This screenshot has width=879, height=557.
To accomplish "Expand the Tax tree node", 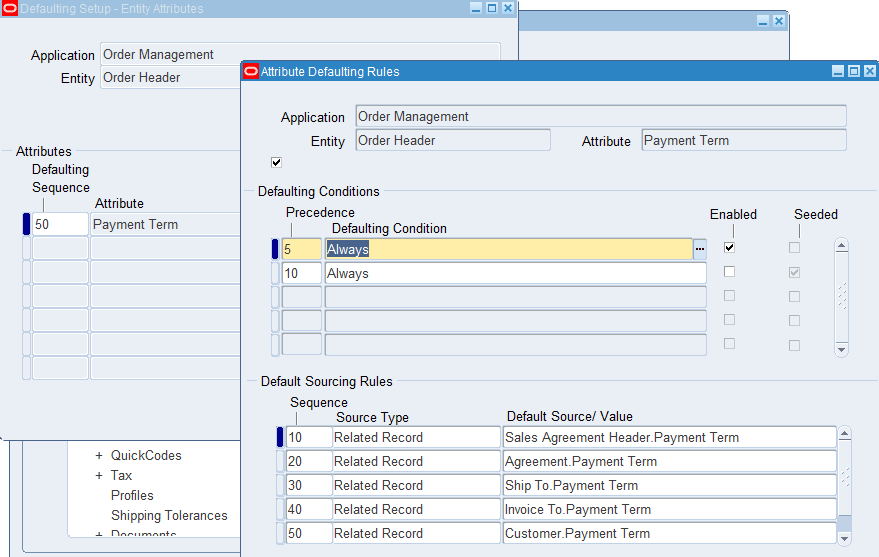I will pos(99,476).
